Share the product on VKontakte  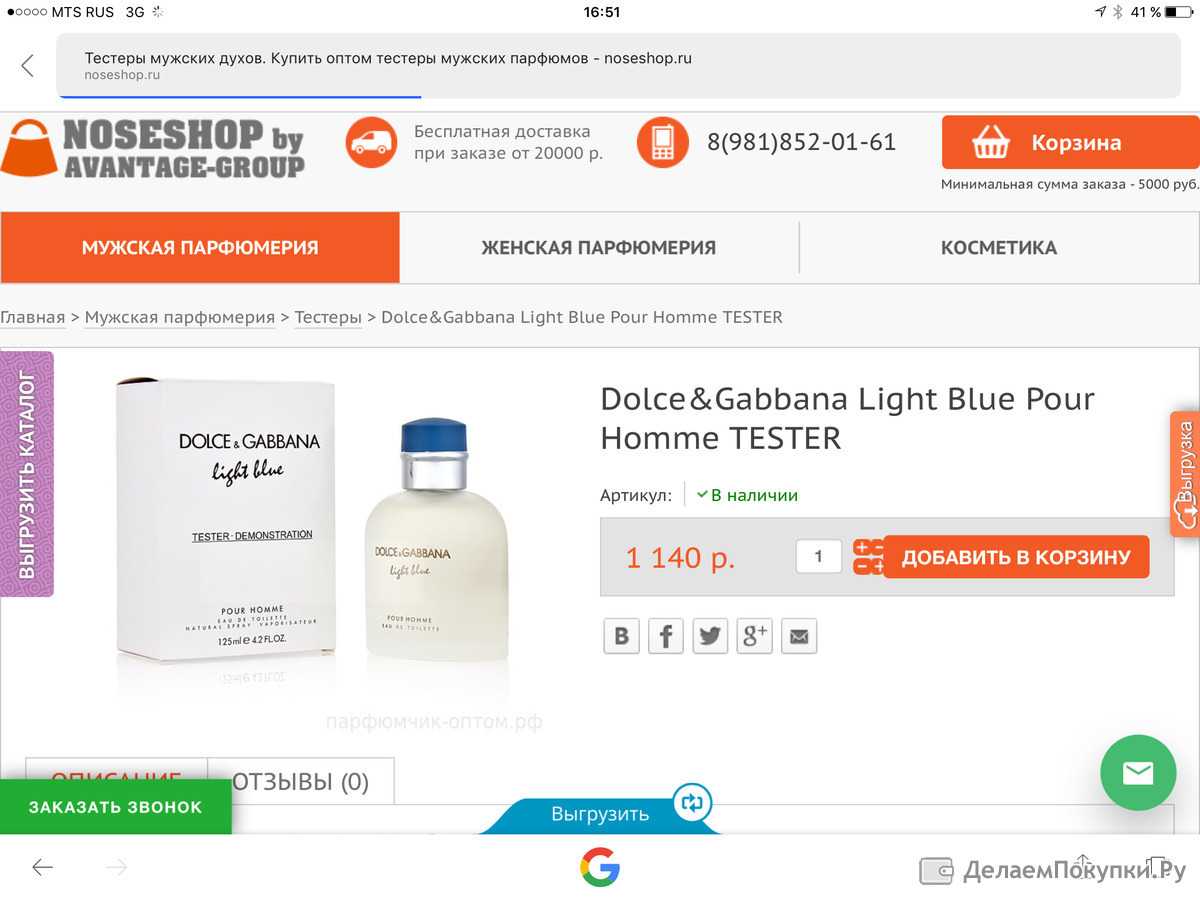(x=621, y=636)
